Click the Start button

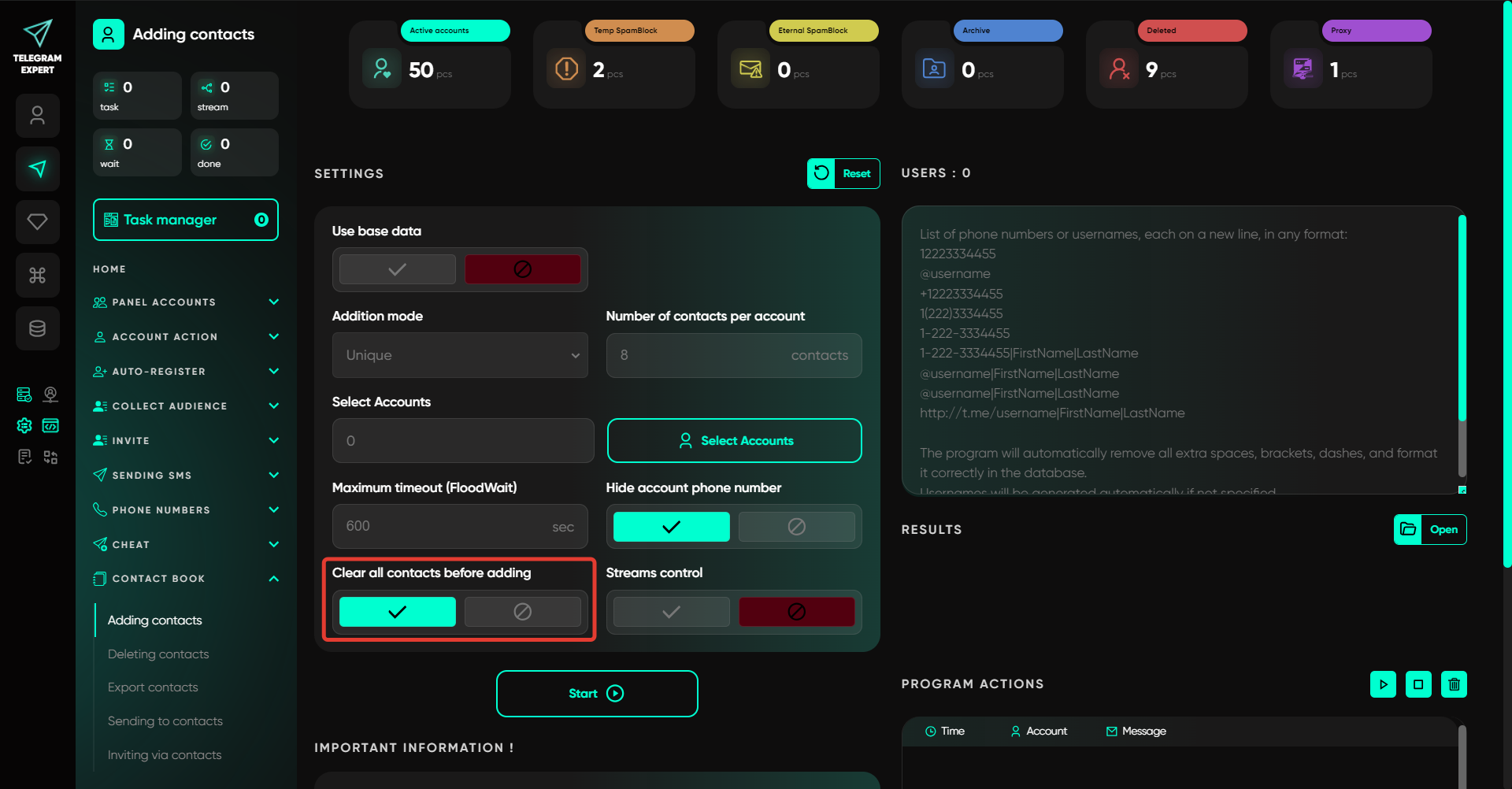596,694
